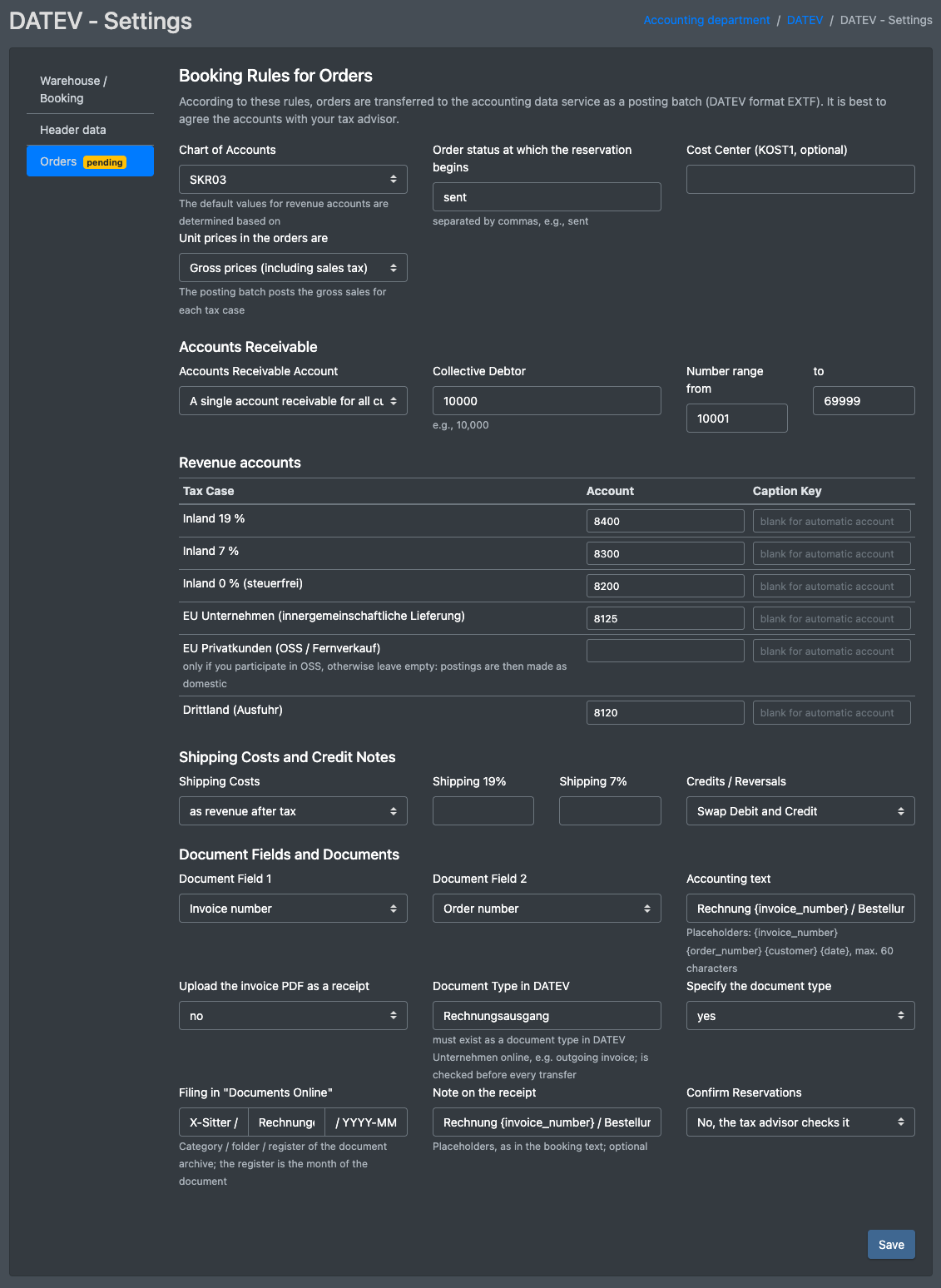Open the Shipping Costs 'as revenue after tax' dropdown
Screen dimensions: 941x1288
click(293, 811)
